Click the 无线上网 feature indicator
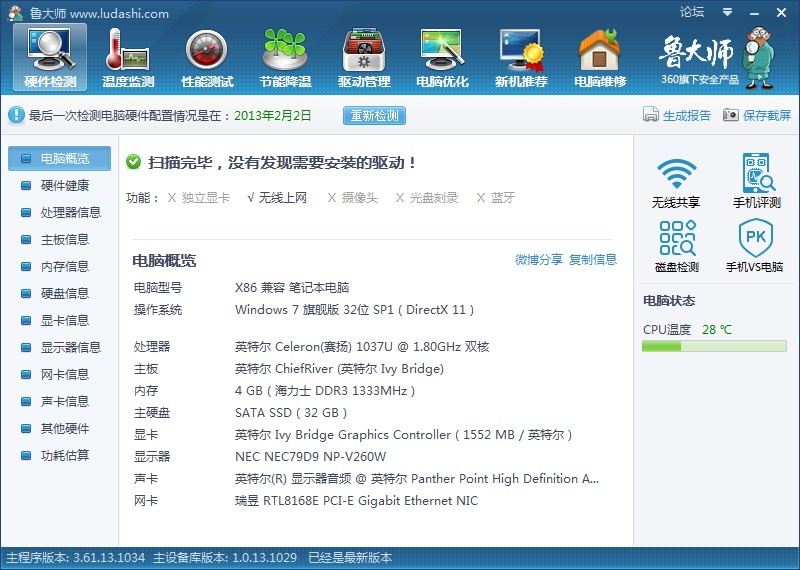This screenshot has height=570, width=800. point(277,197)
